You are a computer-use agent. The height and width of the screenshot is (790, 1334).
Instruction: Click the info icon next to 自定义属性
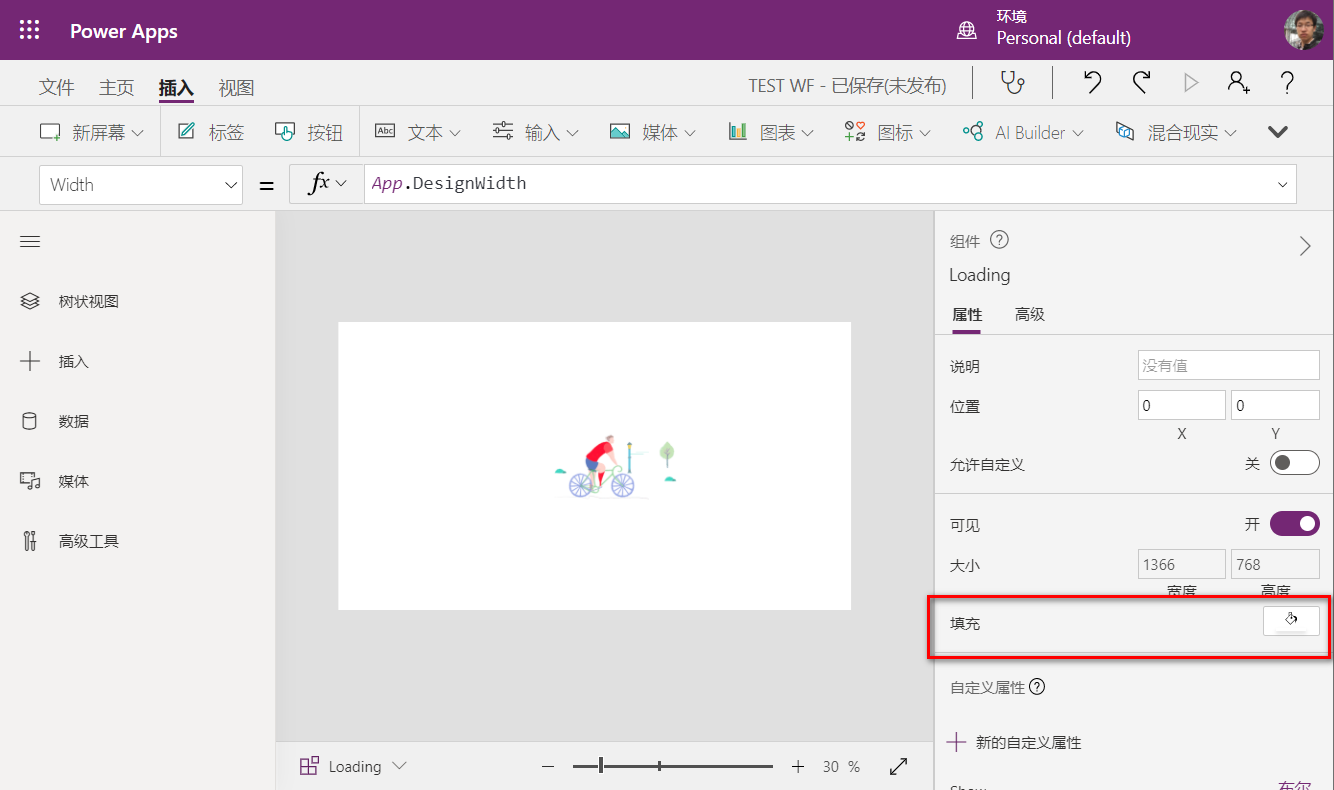(x=1037, y=687)
